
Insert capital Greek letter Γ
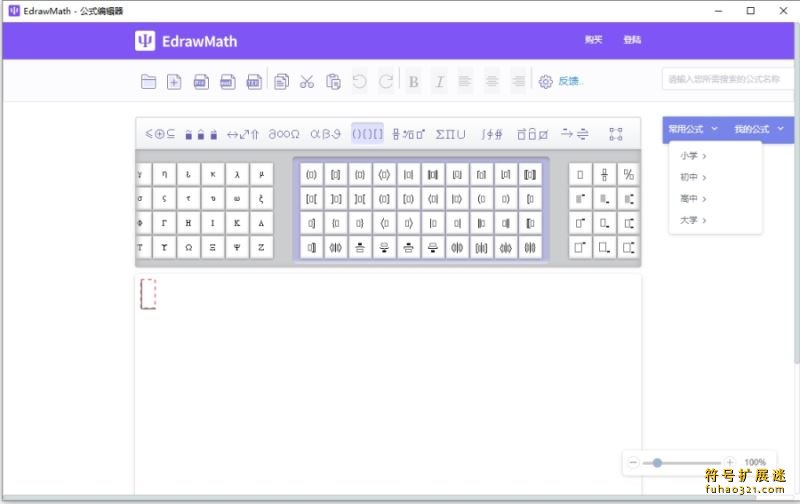[164, 223]
